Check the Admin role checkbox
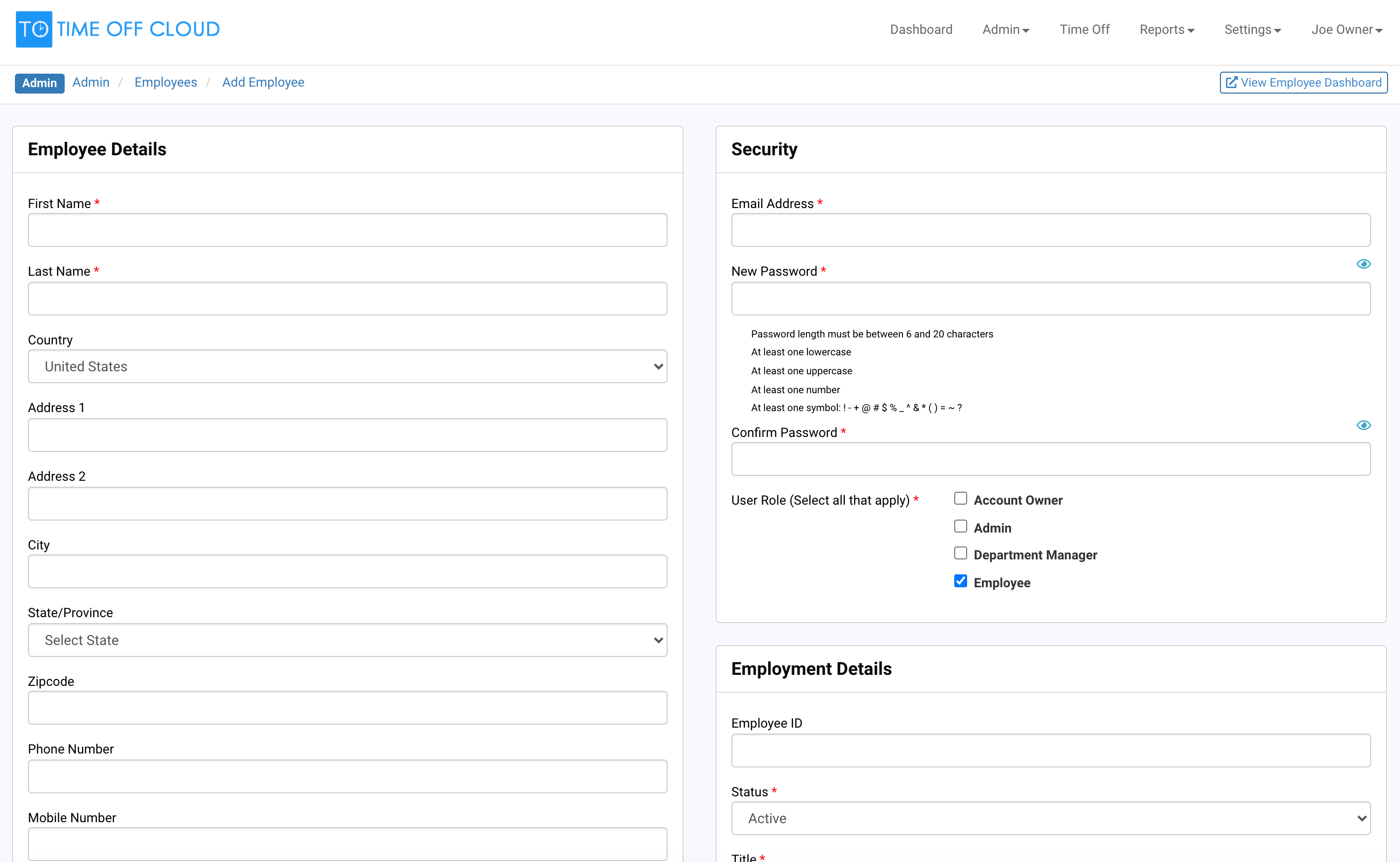 click(x=961, y=526)
